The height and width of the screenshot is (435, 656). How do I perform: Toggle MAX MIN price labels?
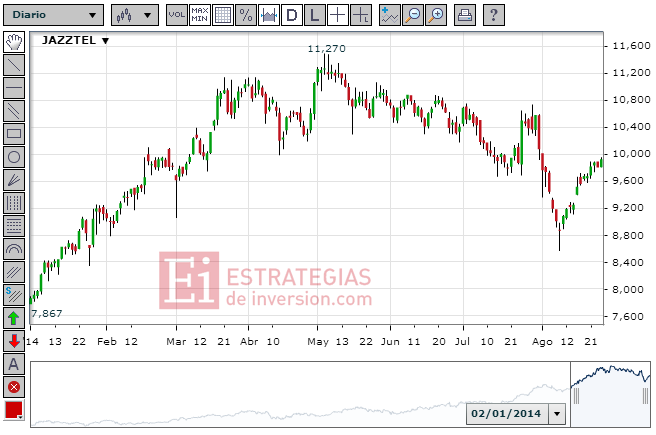(x=200, y=15)
